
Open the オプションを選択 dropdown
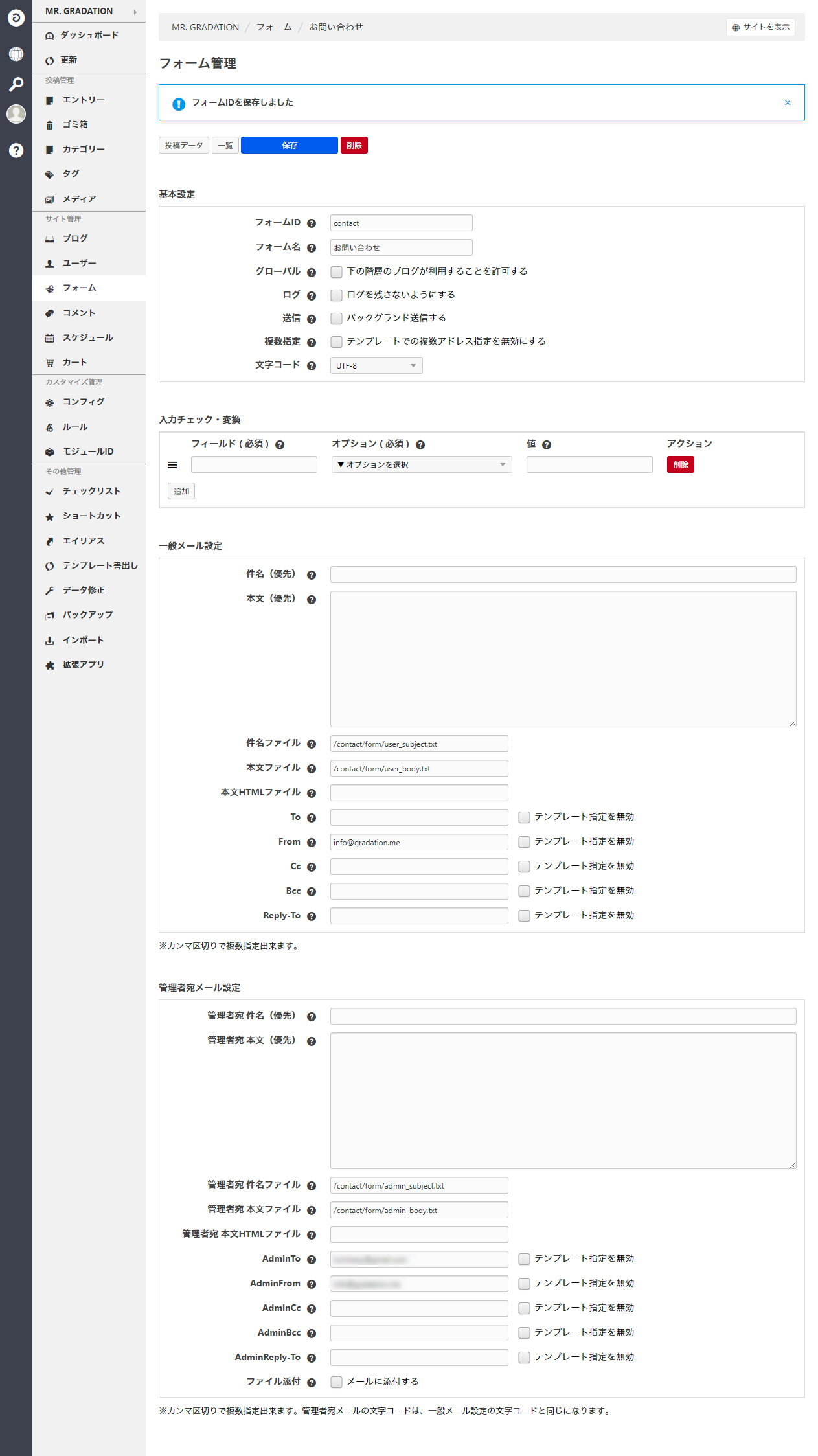click(421, 465)
